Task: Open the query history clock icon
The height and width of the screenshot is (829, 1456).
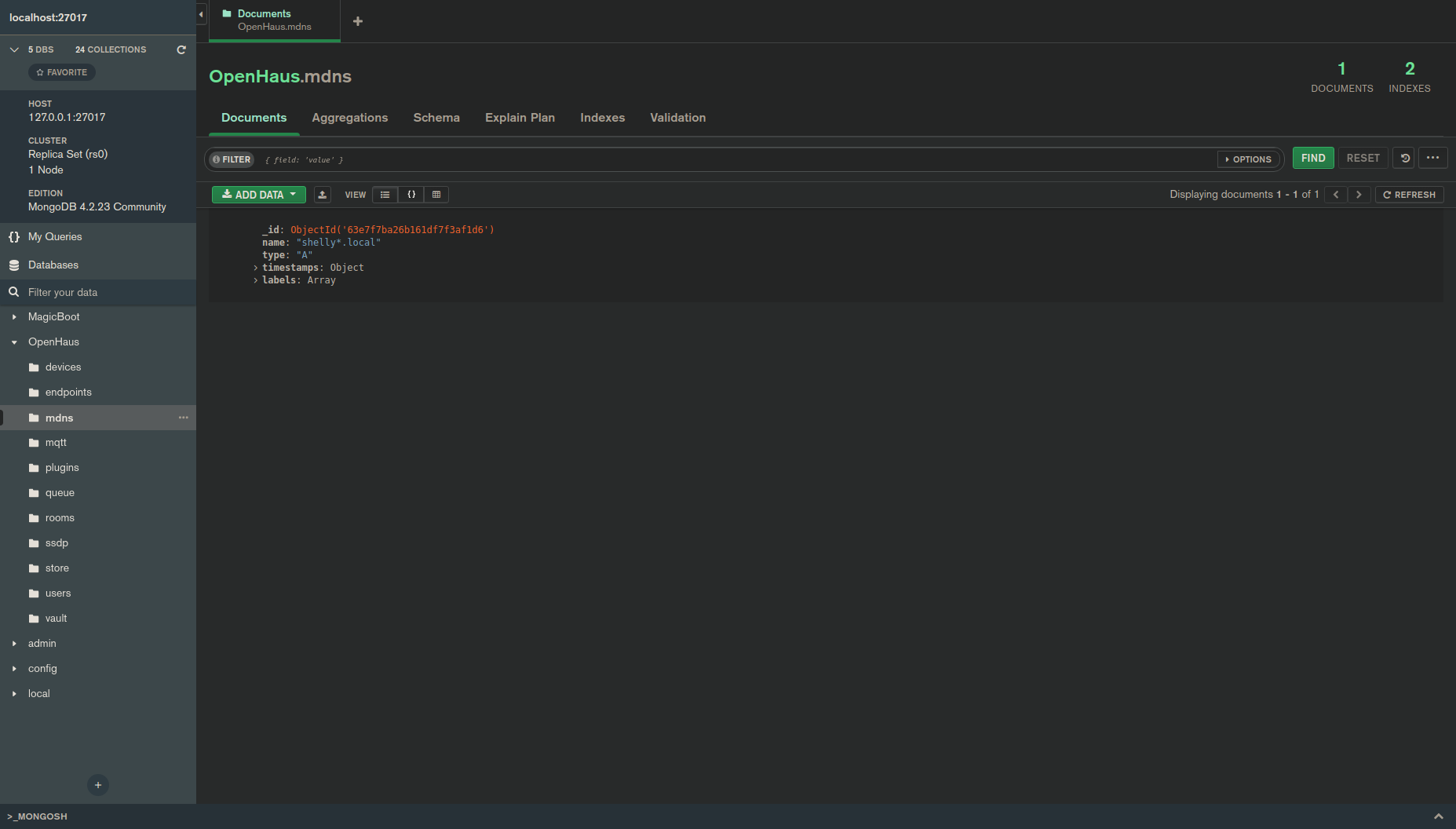Action: point(1403,158)
